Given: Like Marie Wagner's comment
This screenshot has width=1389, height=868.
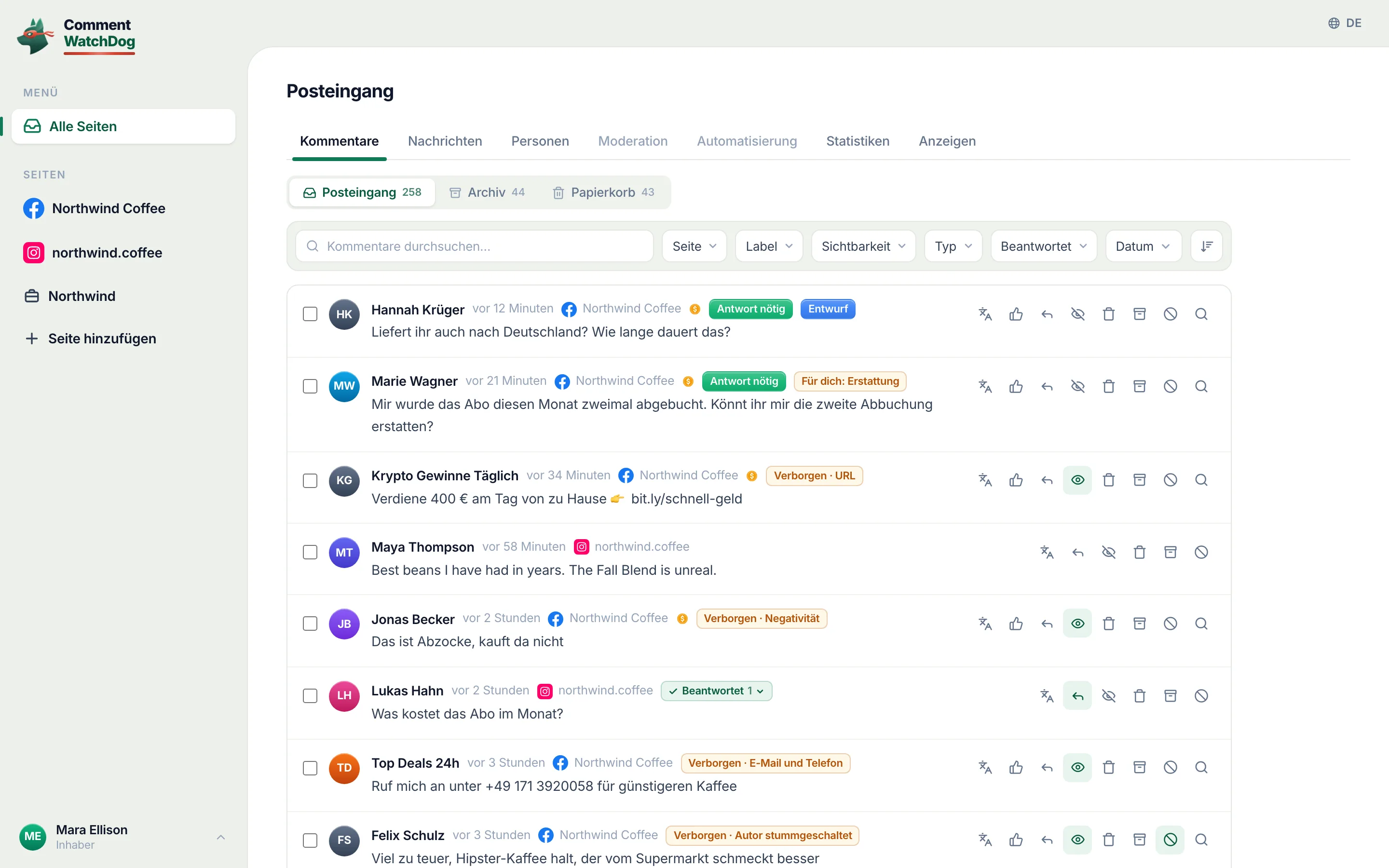Looking at the screenshot, I should tap(1016, 386).
